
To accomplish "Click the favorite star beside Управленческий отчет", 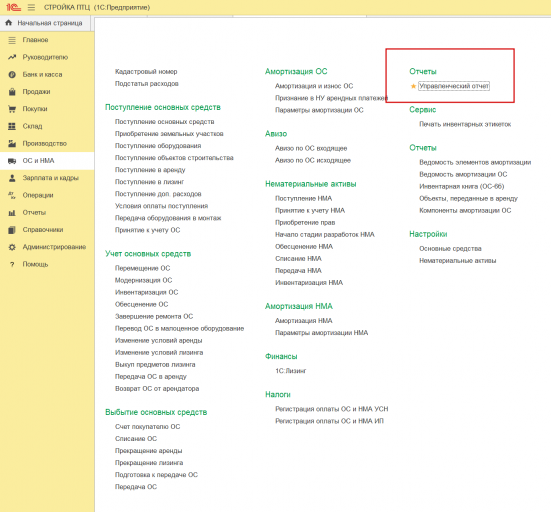I will tap(413, 86).
